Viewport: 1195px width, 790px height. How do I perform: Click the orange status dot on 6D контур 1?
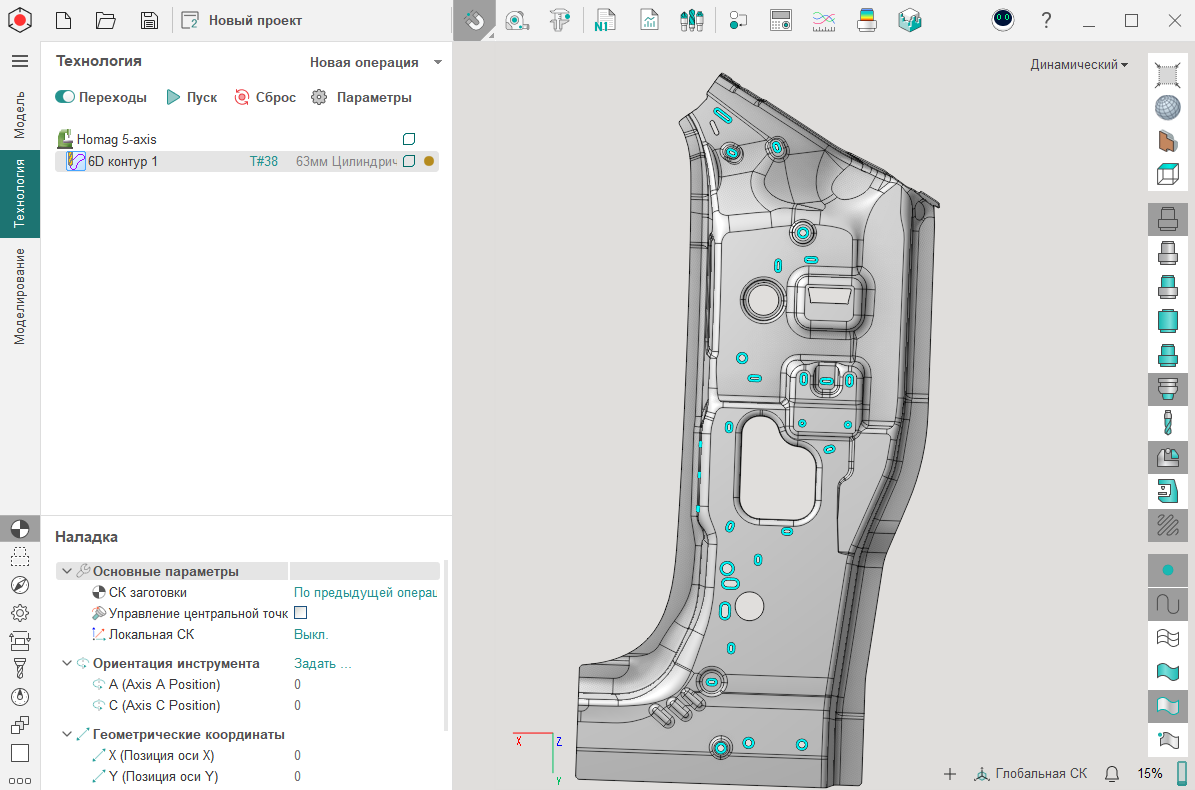429,161
